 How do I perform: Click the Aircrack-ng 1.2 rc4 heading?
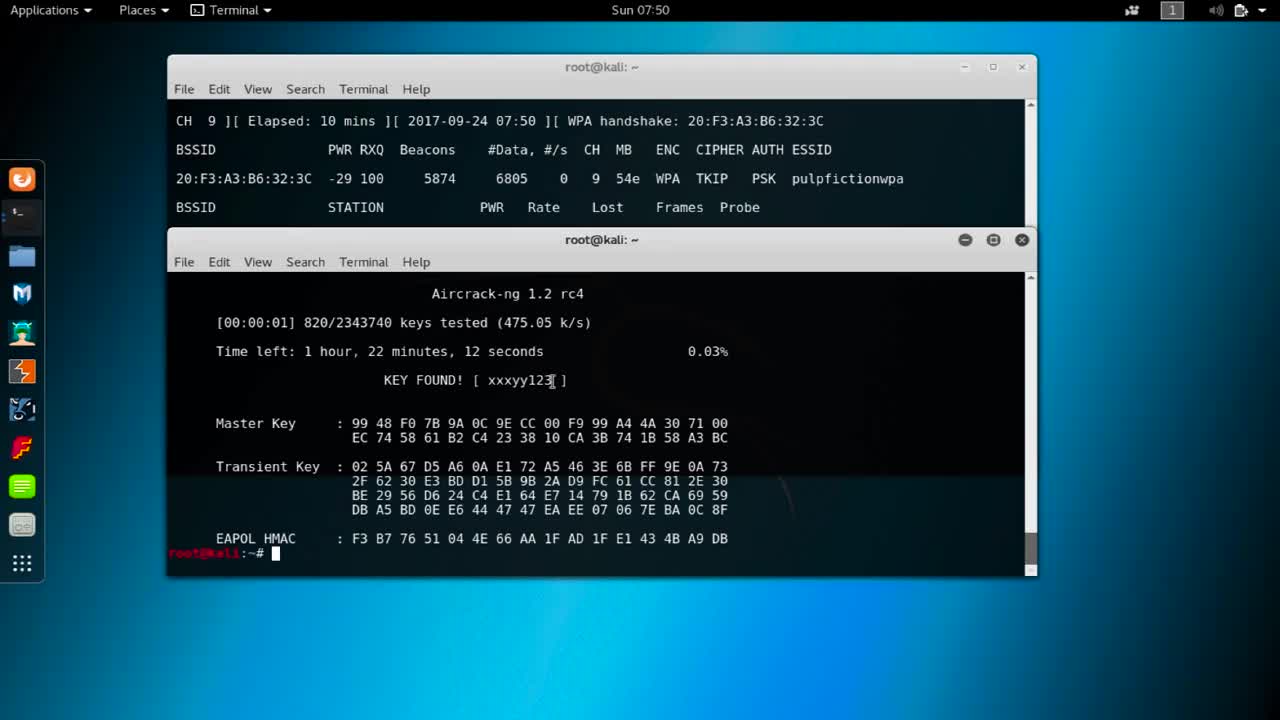pos(507,294)
